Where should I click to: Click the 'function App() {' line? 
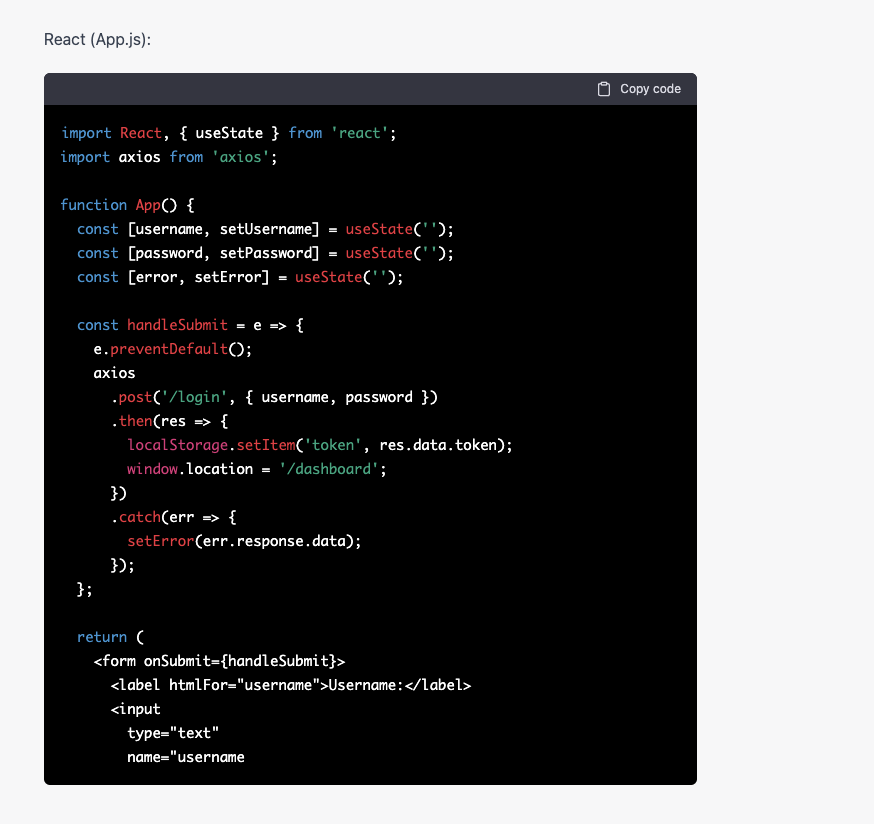tap(128, 205)
